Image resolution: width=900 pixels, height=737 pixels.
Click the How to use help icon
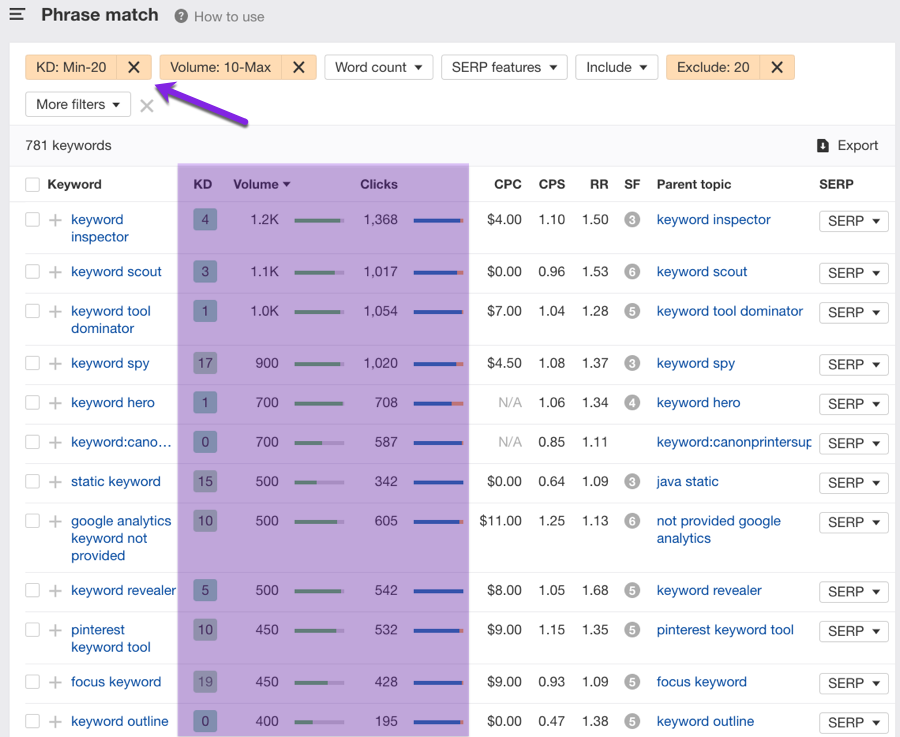(x=181, y=16)
